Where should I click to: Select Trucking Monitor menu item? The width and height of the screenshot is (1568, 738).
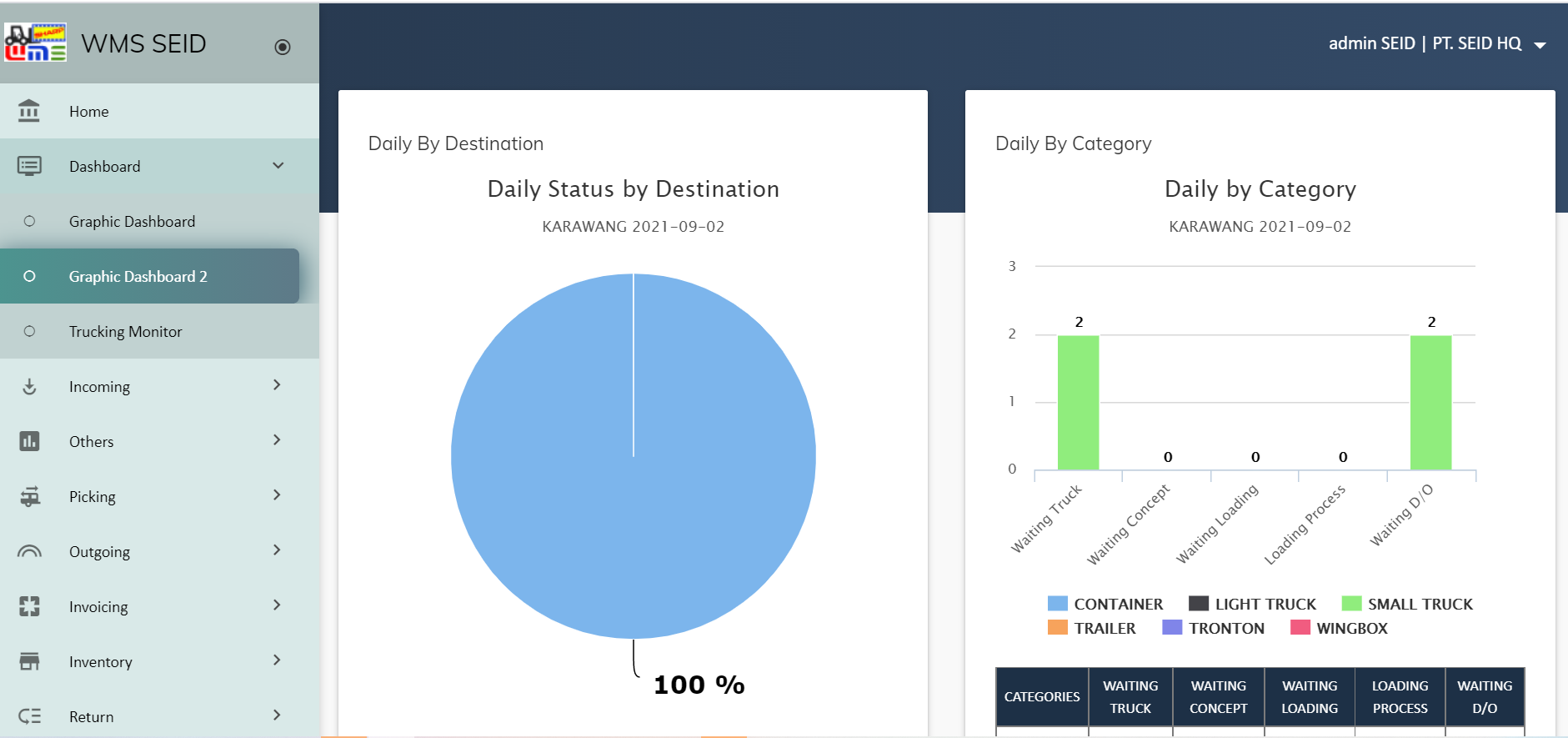click(125, 331)
